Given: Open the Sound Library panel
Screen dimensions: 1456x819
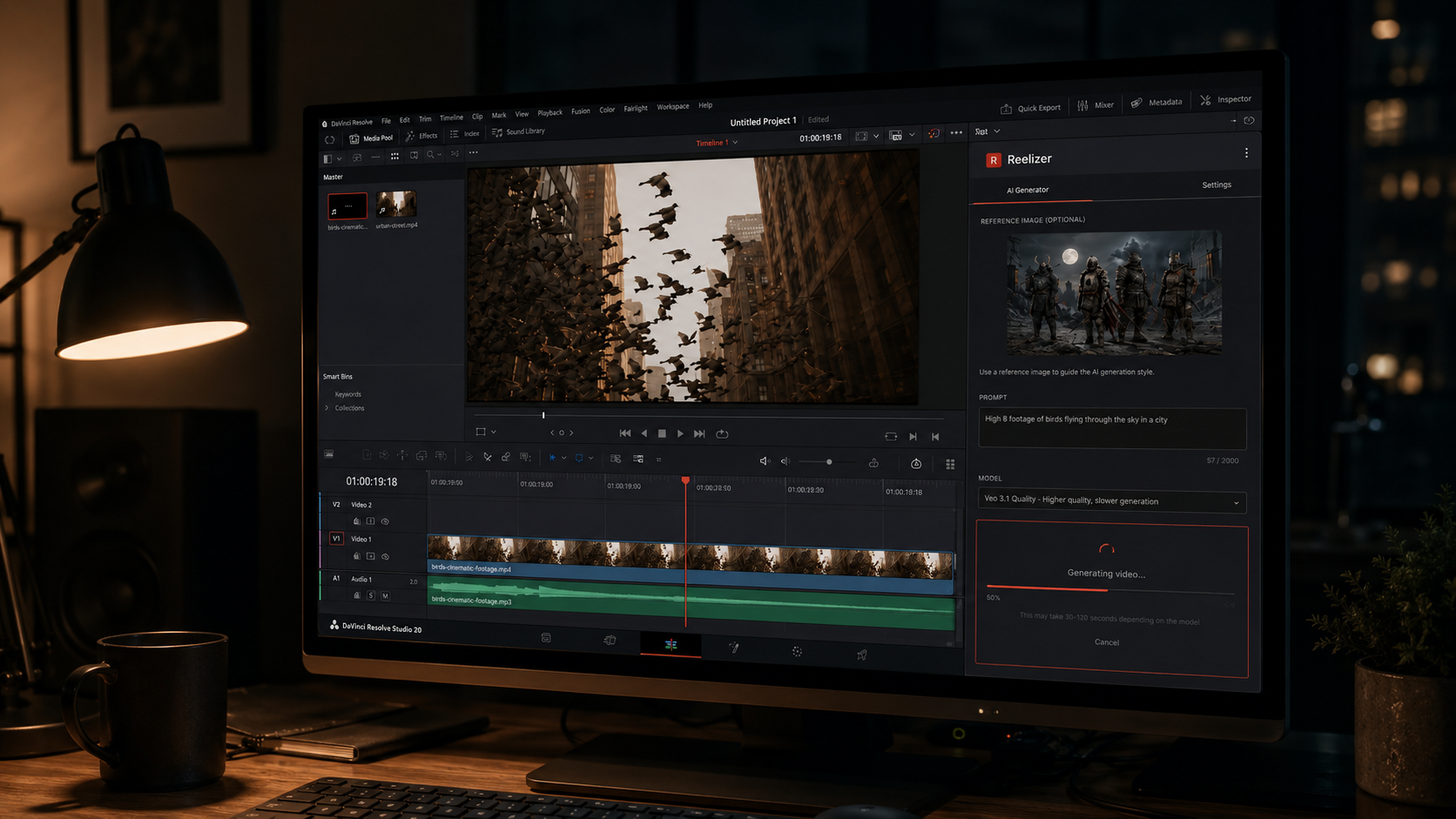Looking at the screenshot, I should click(519, 131).
